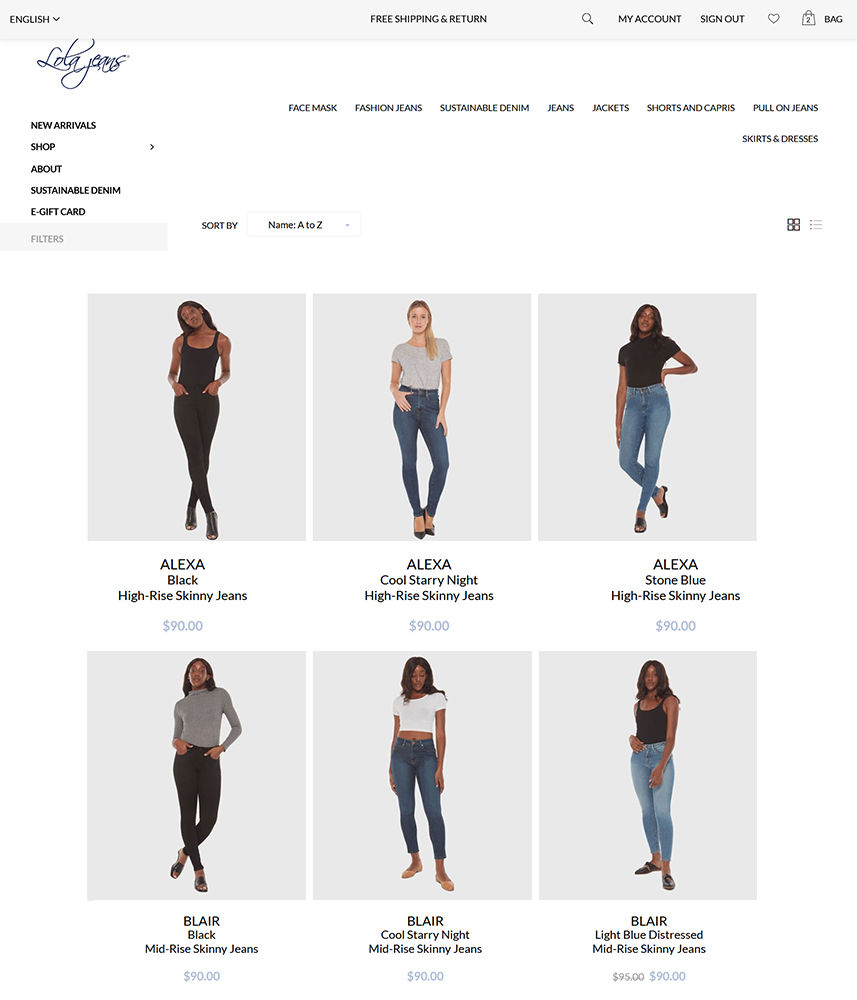857x1000 pixels.
Task: Open the Sort By Name dropdown
Action: [304, 224]
